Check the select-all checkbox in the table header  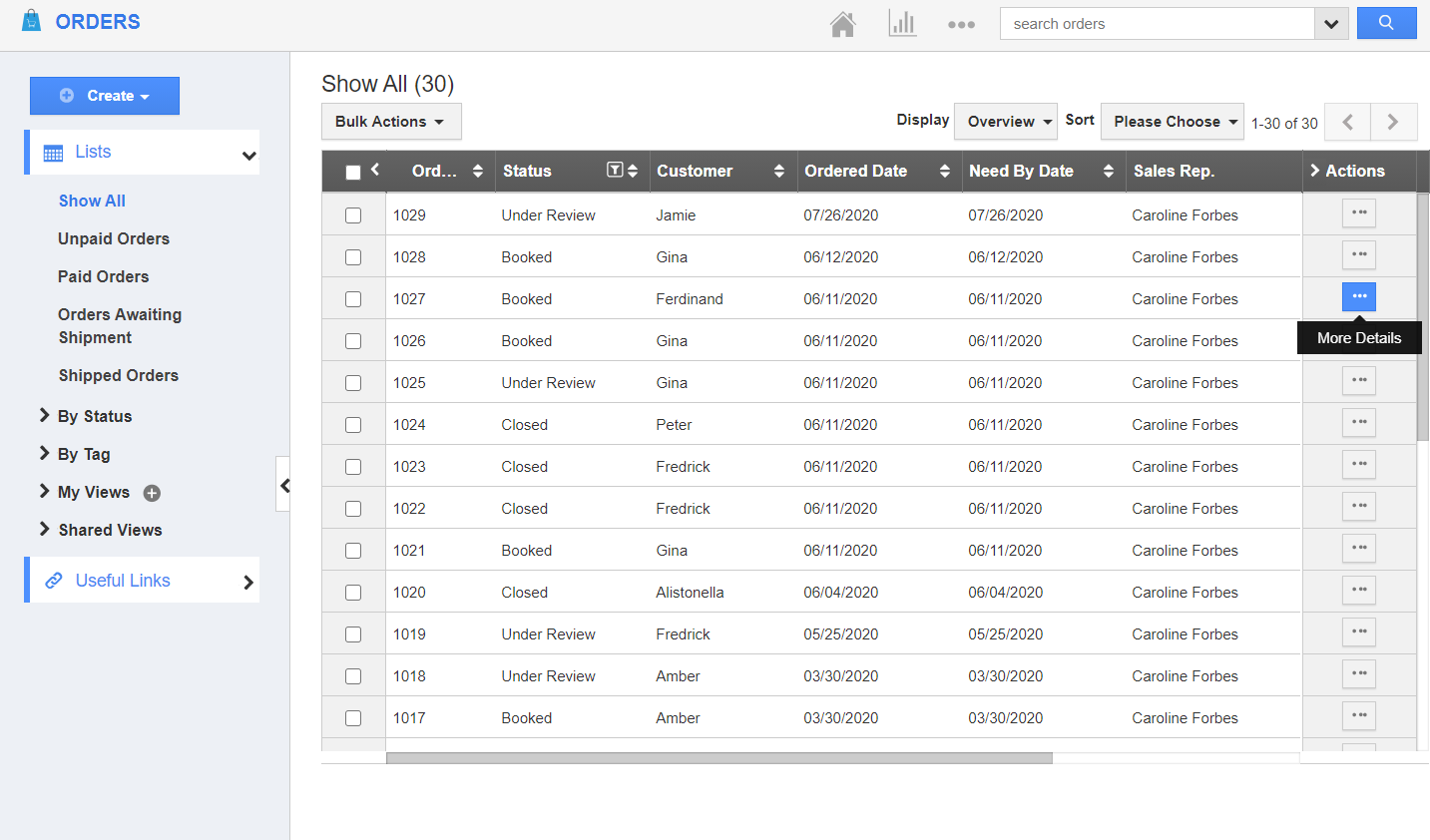coord(353,171)
